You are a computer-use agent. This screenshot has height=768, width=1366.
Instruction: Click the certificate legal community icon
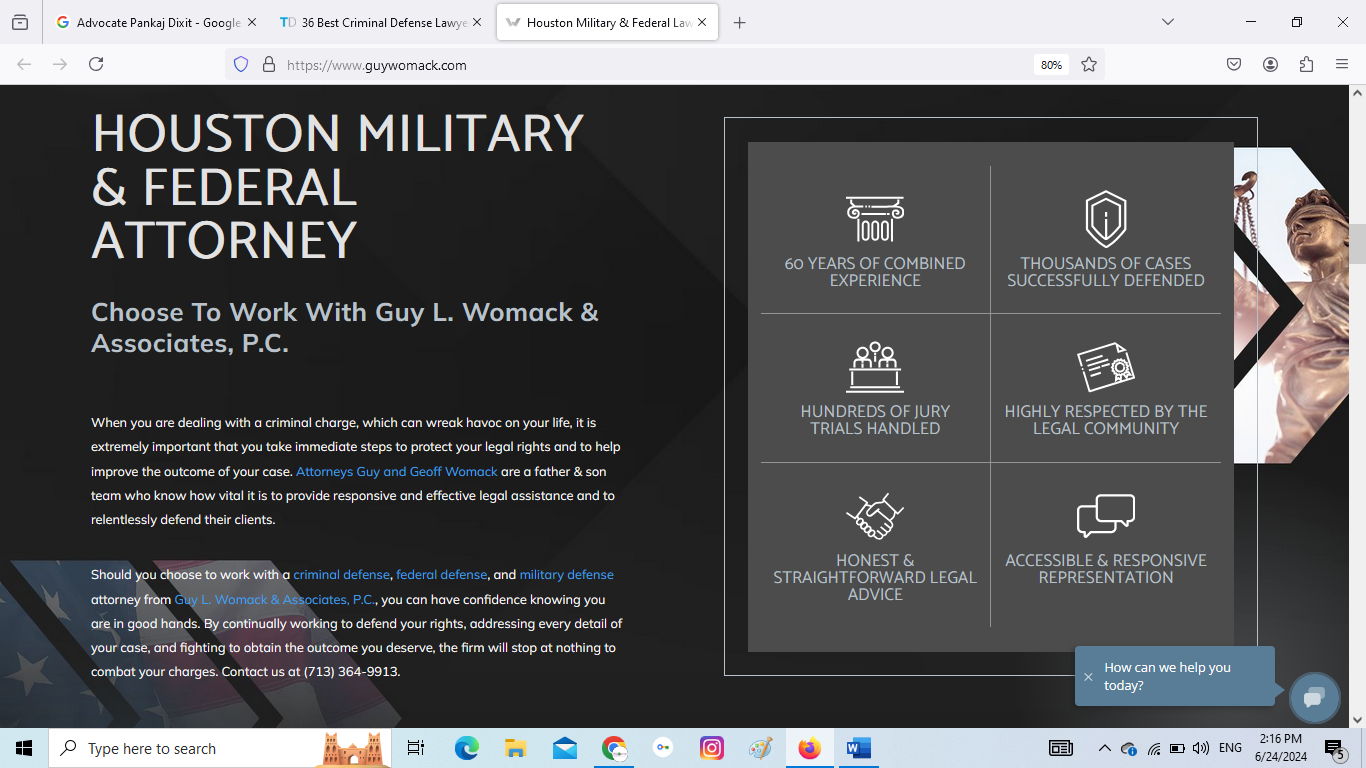pos(1106,367)
